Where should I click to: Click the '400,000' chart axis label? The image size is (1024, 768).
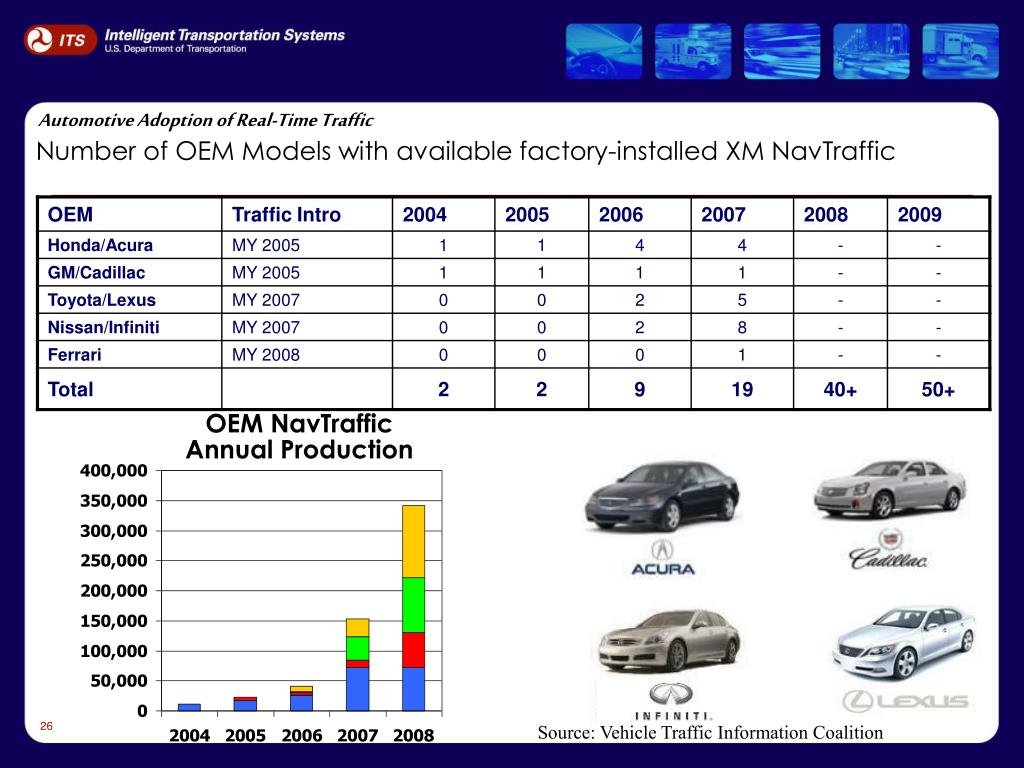[x=114, y=471]
